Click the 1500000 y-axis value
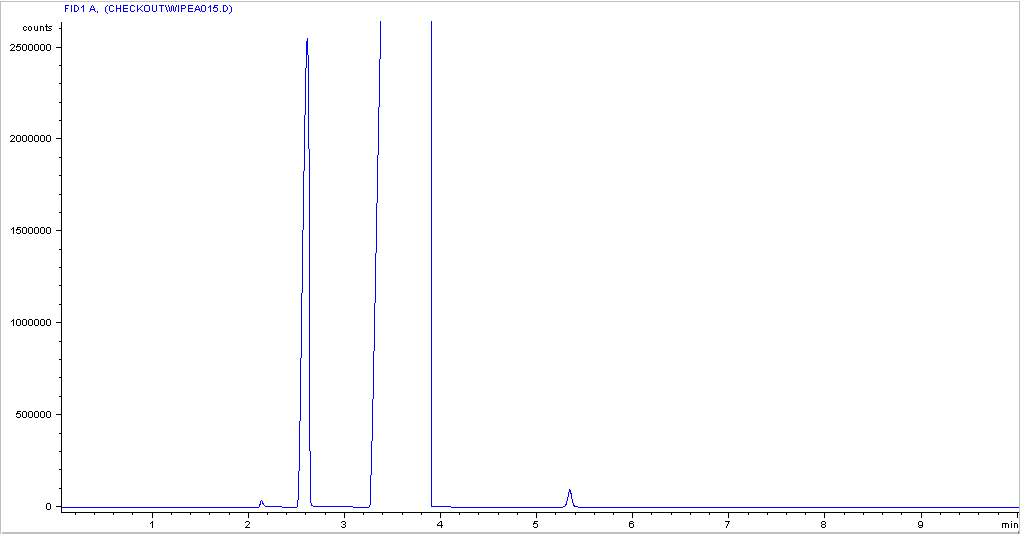1020x534 pixels. click(x=31, y=230)
